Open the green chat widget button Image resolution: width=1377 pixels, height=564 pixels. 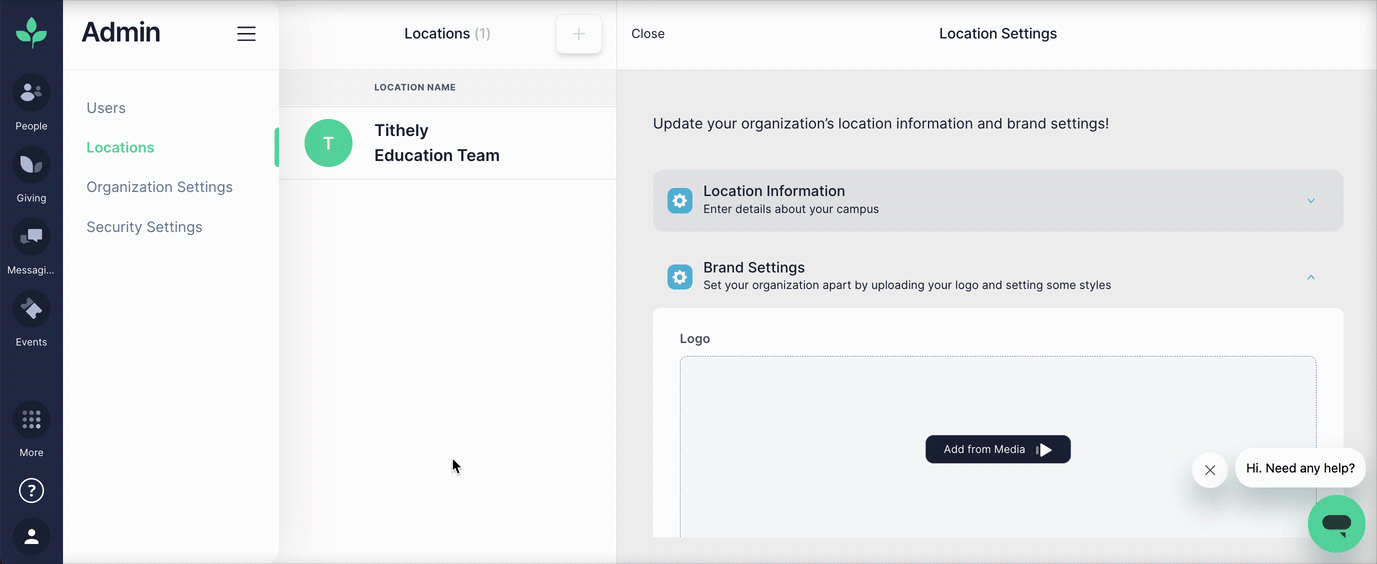1336,523
